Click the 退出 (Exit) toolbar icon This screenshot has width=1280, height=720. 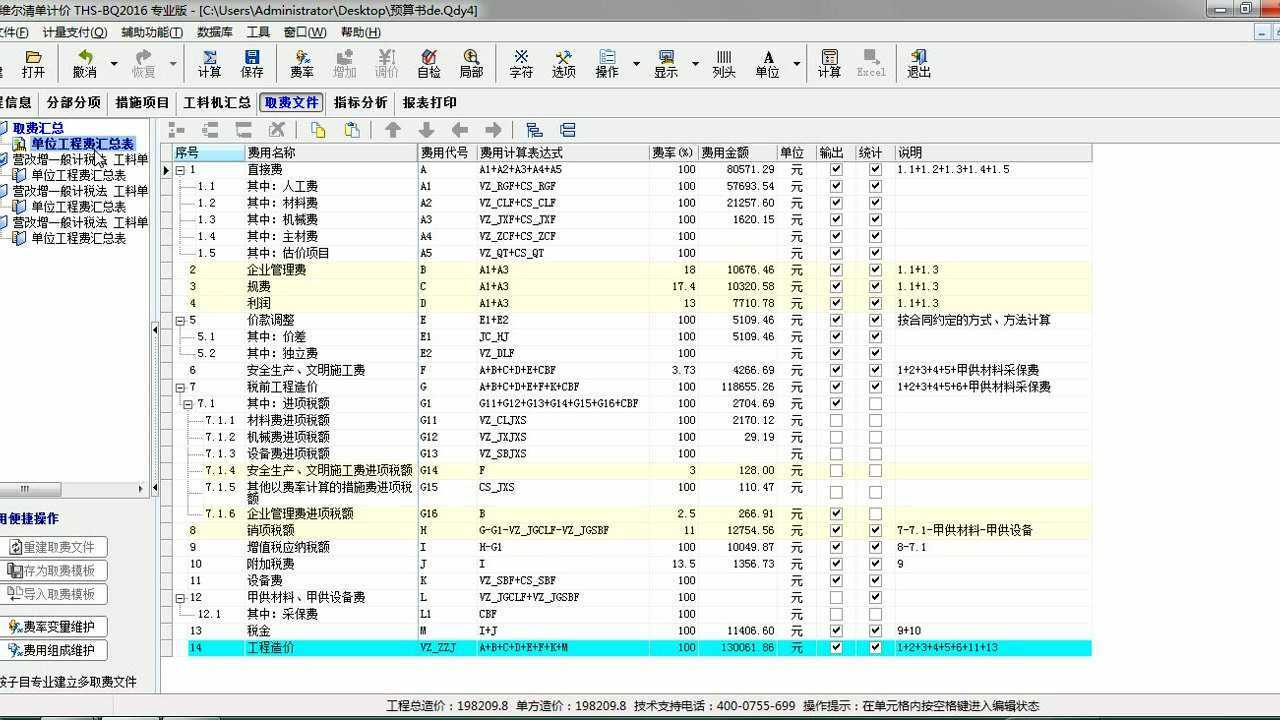(918, 63)
